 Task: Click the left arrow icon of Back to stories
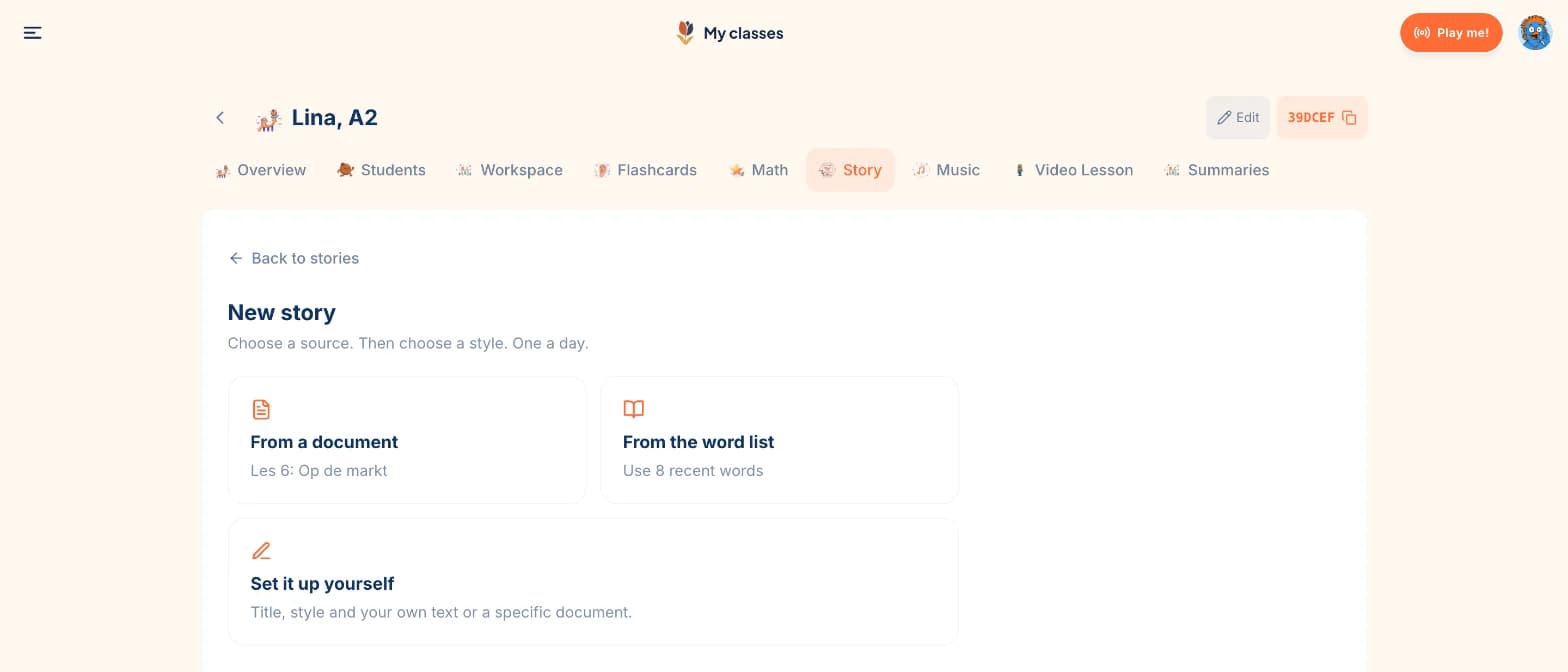(x=236, y=258)
